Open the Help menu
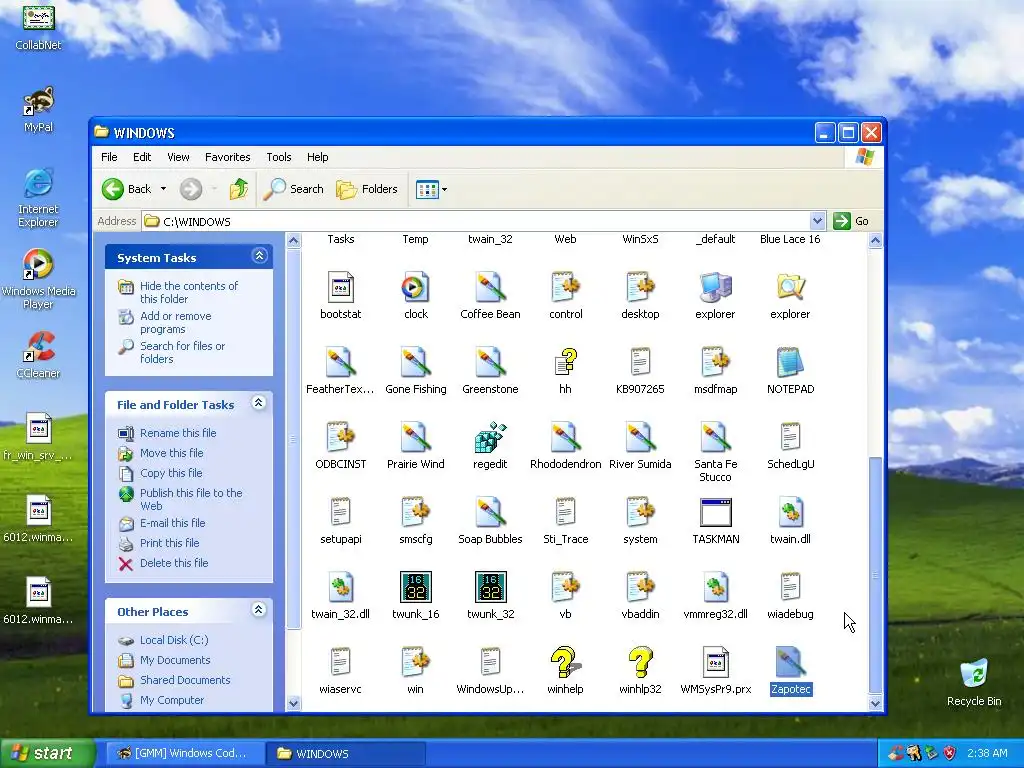 click(317, 157)
